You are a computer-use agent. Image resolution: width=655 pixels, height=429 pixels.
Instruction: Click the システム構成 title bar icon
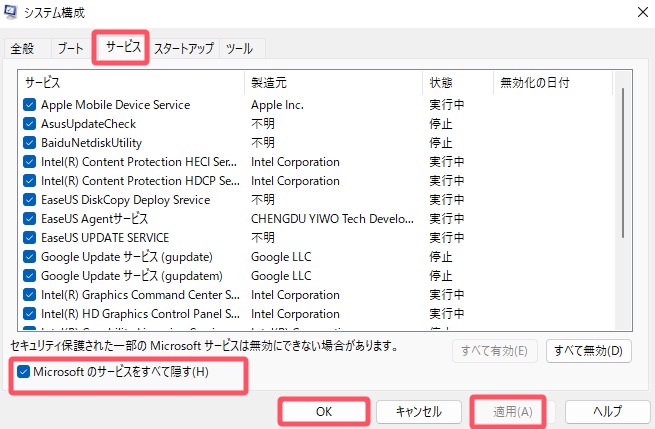(x=10, y=12)
